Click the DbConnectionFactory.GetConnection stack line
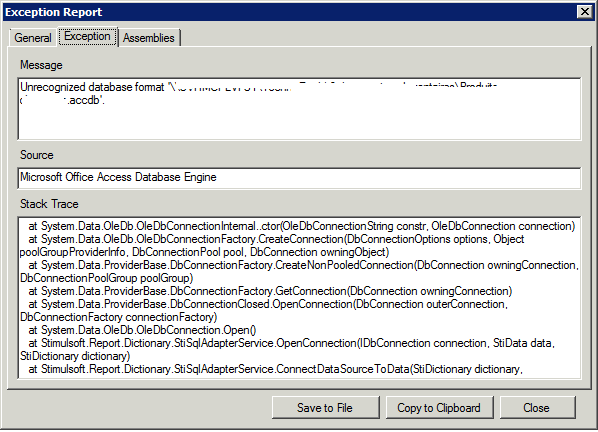The image size is (598, 432). (x=270, y=291)
